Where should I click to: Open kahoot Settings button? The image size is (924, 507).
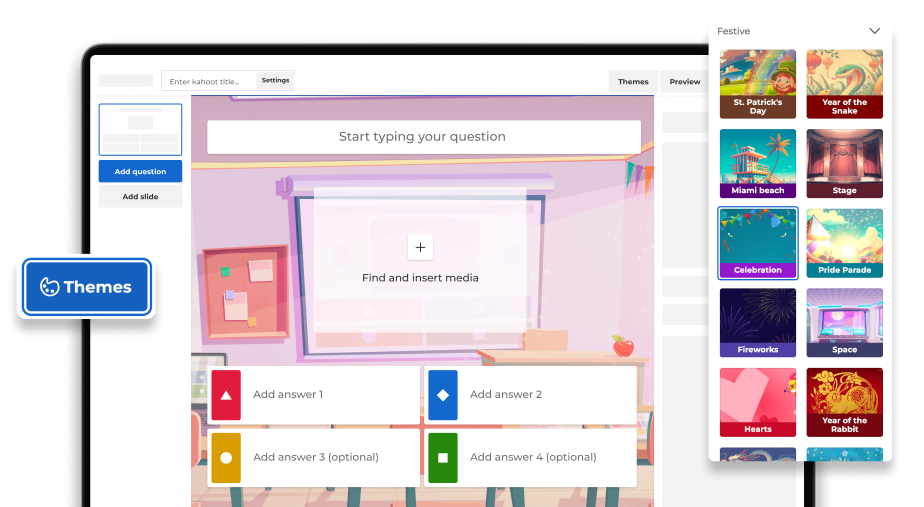[275, 81]
